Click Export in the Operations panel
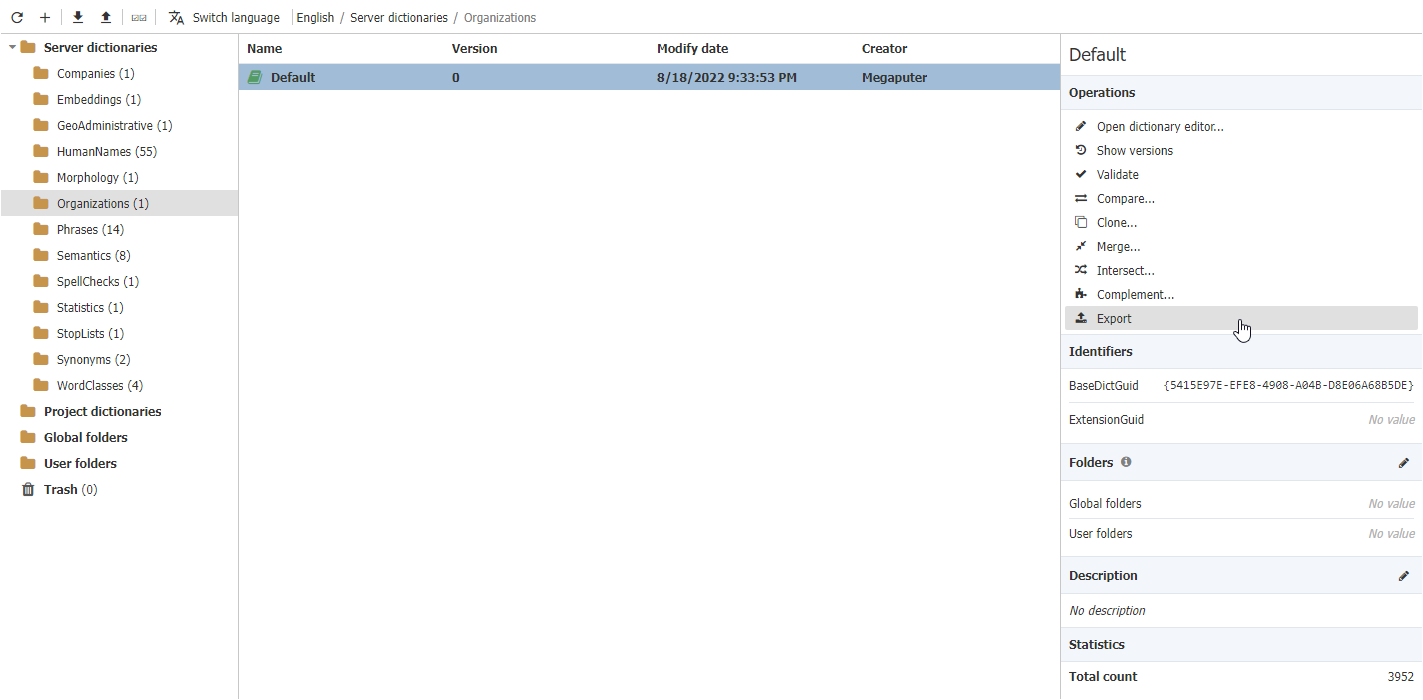This screenshot has height=700, width=1423. [x=1113, y=318]
